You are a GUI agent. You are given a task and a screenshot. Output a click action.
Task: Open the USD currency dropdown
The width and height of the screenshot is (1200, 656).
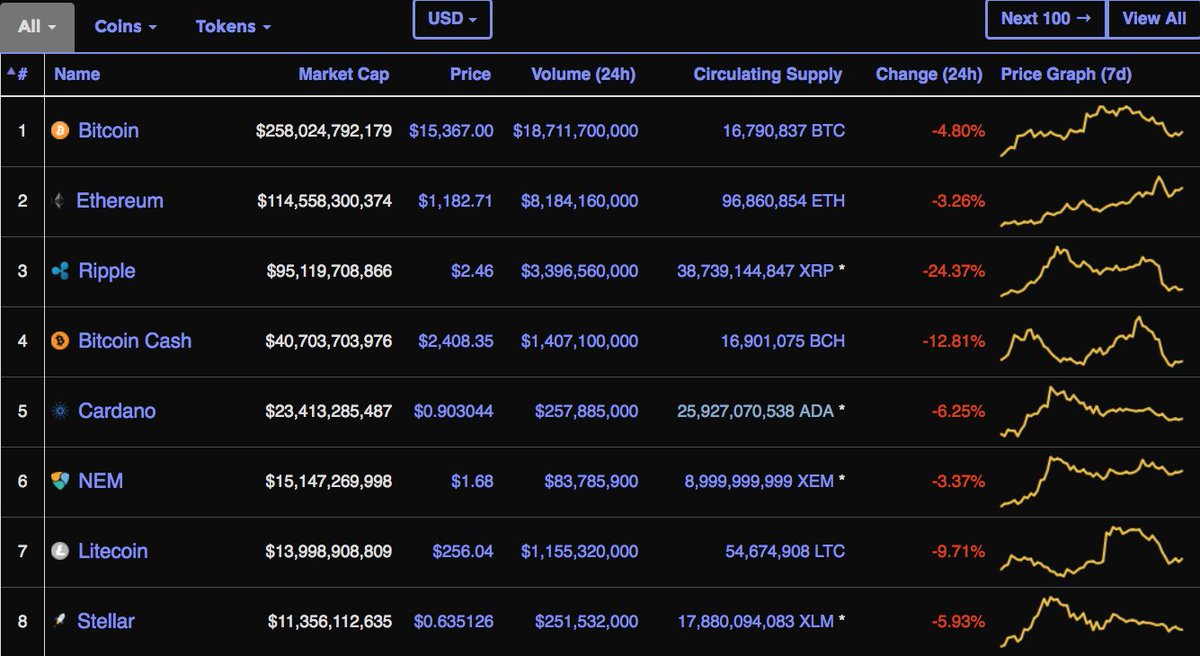click(x=452, y=19)
